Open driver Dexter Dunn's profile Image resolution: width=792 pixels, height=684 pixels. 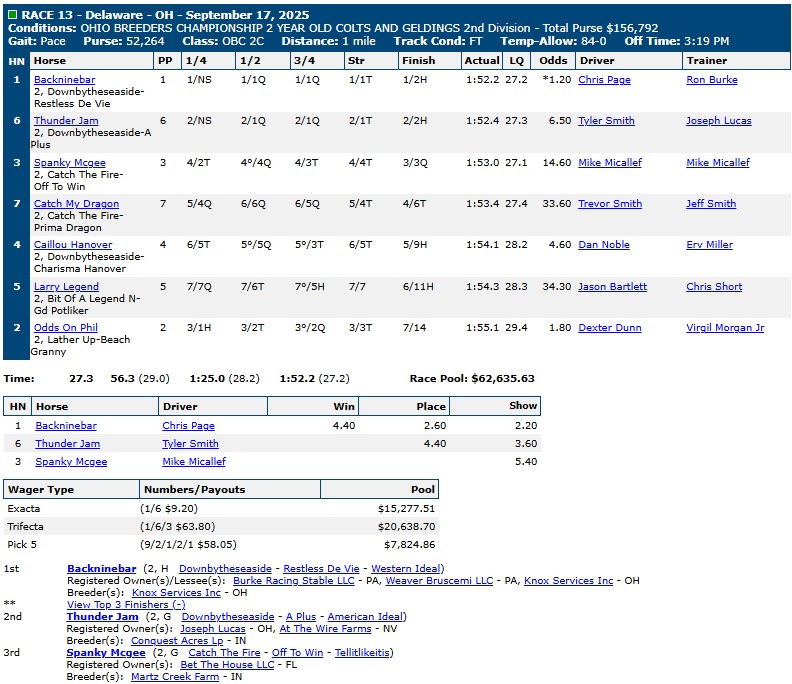click(611, 328)
